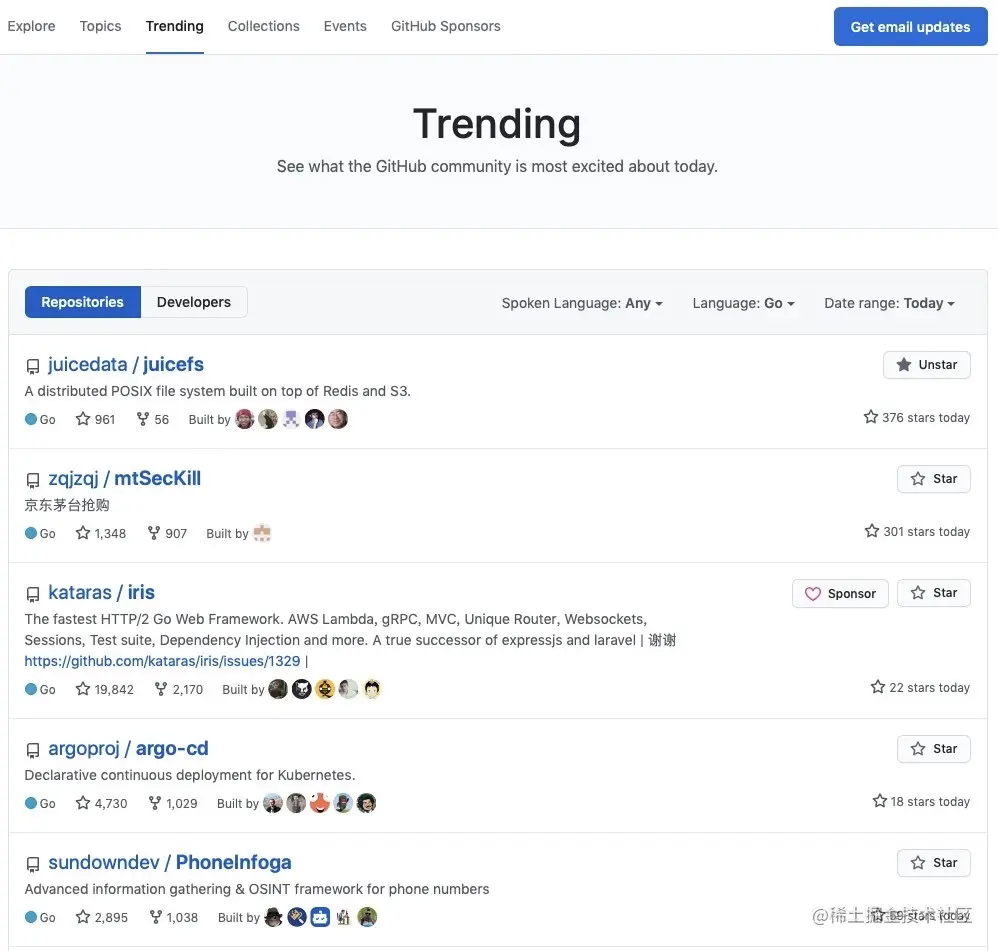
Task: Expand the Spoken Language: Any dropdown
Action: pos(582,303)
